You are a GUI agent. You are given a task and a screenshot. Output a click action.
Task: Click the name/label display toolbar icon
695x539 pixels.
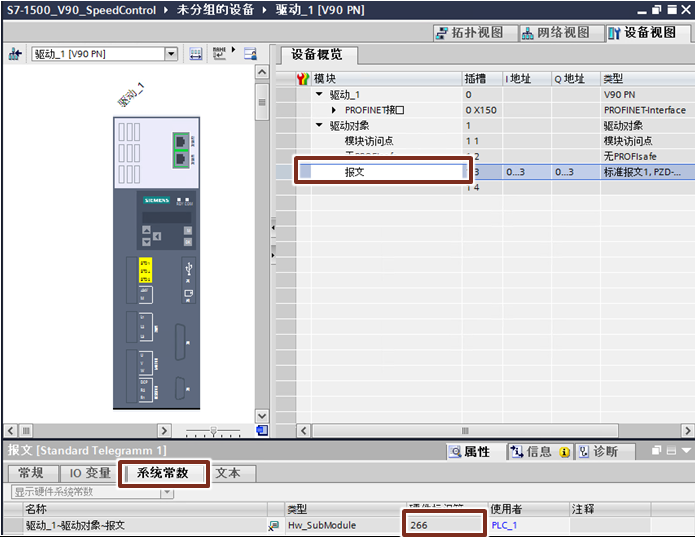point(219,53)
